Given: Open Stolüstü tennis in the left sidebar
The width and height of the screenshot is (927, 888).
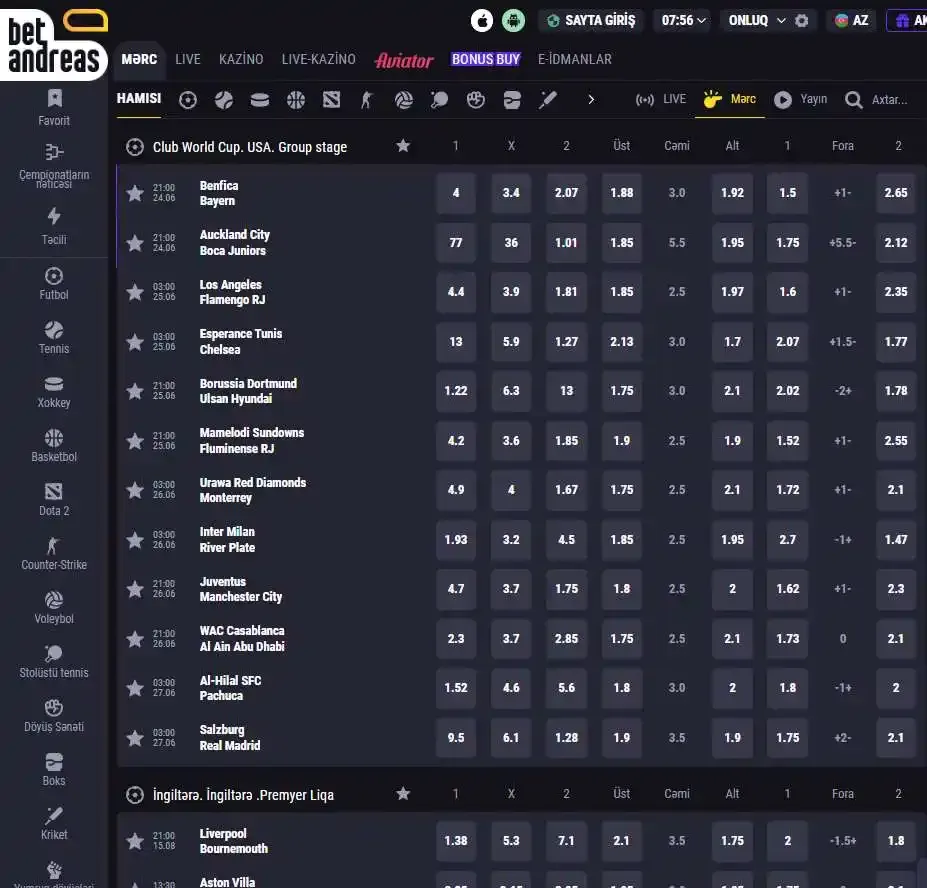Looking at the screenshot, I should (x=54, y=662).
